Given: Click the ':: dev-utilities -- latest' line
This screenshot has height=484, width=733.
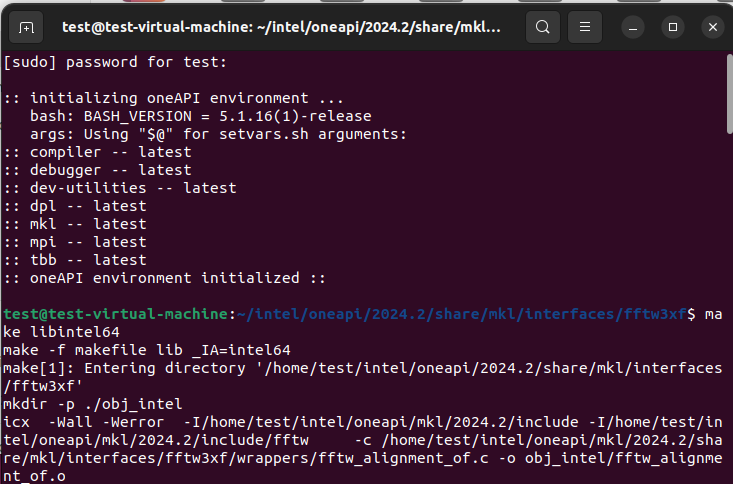Looking at the screenshot, I should (120, 188).
